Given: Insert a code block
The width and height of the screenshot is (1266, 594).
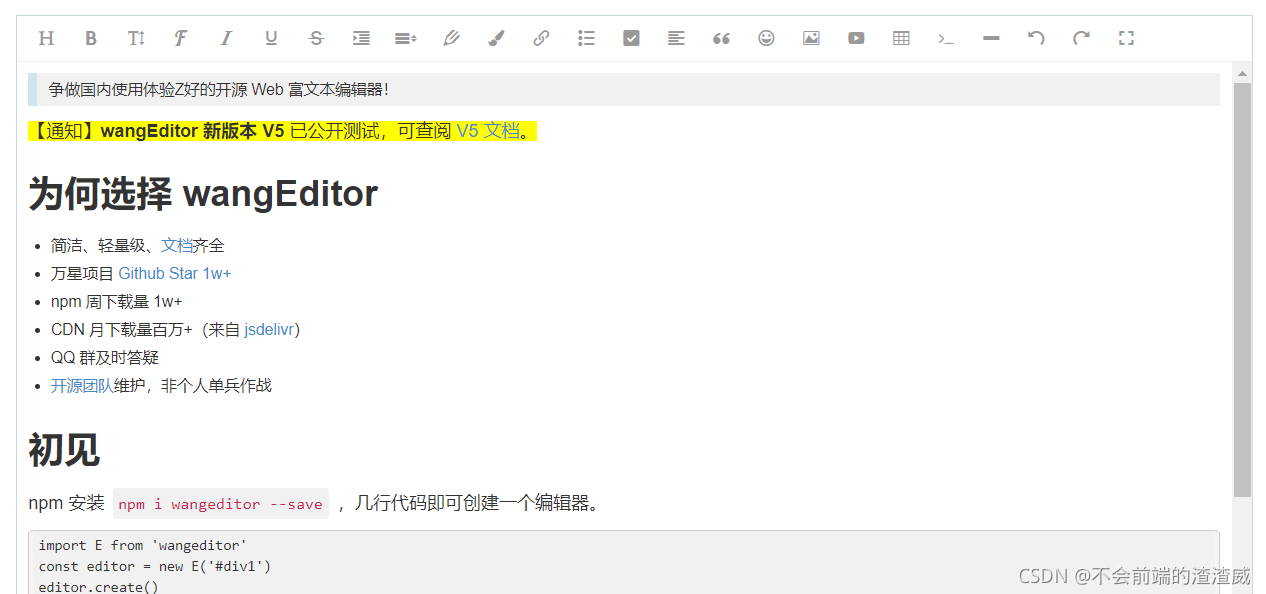Looking at the screenshot, I should (946, 38).
